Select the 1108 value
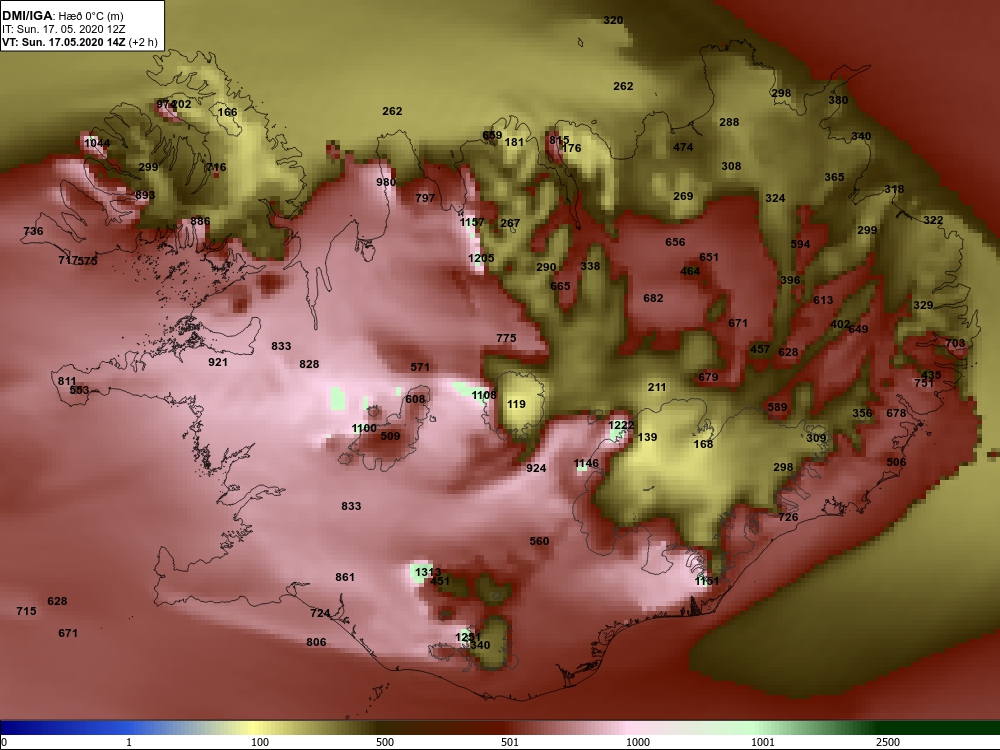Image resolution: width=1000 pixels, height=750 pixels. (484, 395)
